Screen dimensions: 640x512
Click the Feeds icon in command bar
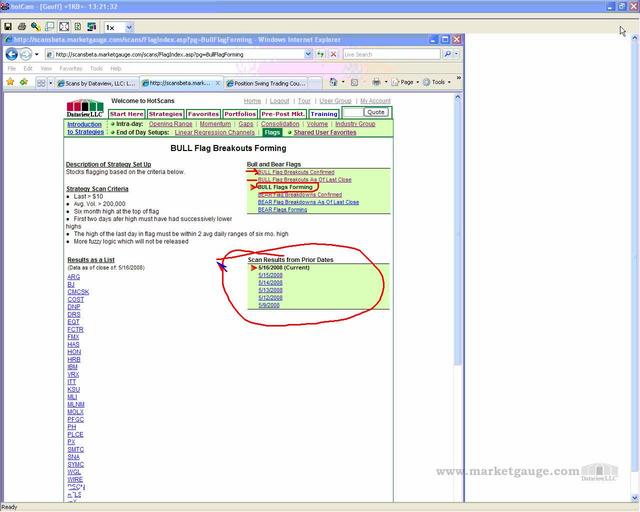tap(354, 82)
